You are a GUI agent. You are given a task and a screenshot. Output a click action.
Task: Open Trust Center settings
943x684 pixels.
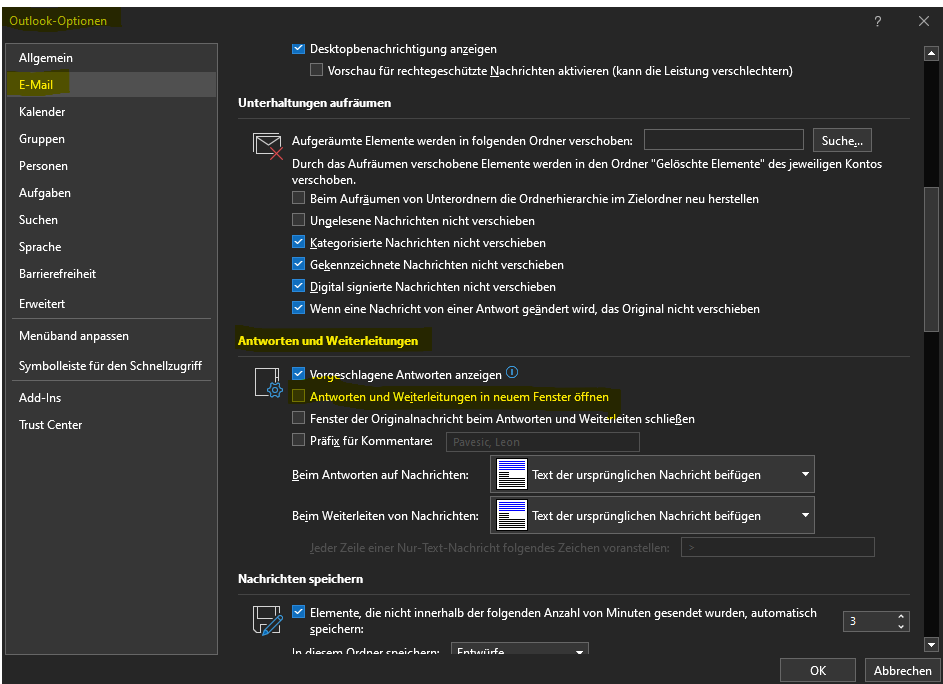[x=111, y=425]
